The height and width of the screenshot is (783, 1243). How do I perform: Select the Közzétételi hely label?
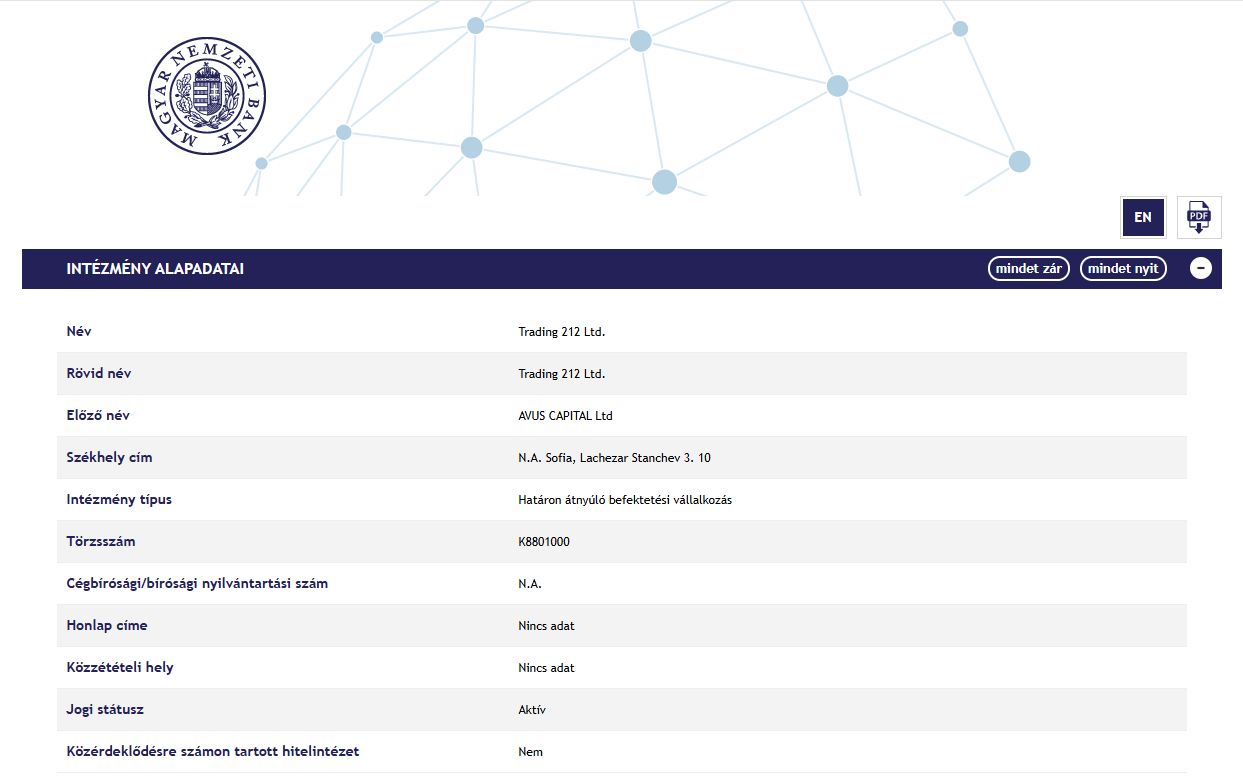click(120, 667)
